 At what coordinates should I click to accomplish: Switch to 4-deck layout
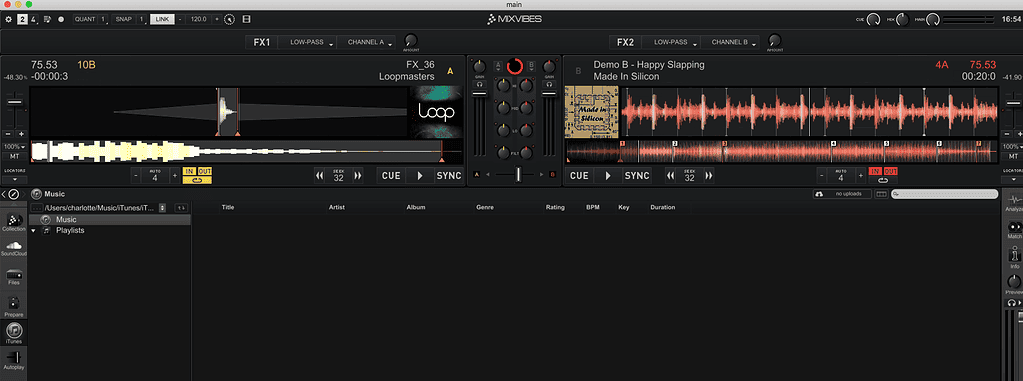click(x=33, y=19)
